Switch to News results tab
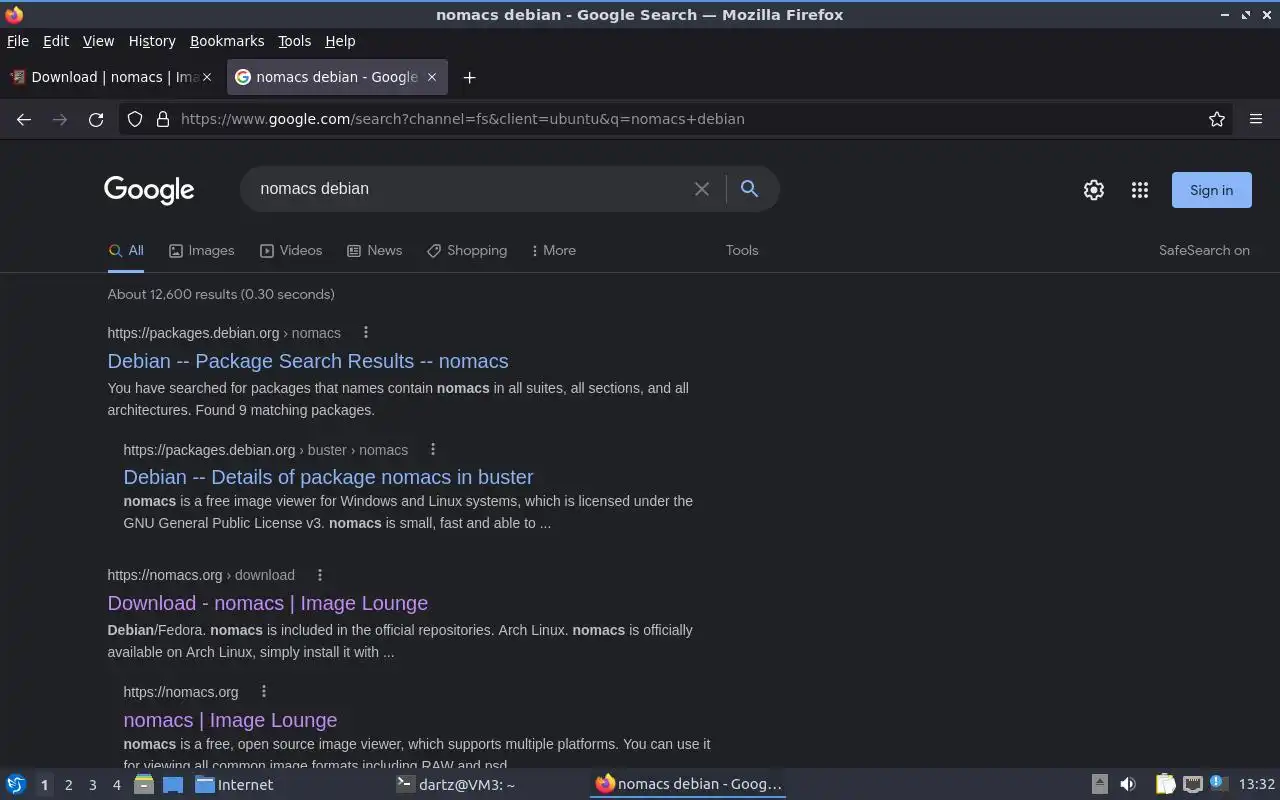 click(374, 250)
